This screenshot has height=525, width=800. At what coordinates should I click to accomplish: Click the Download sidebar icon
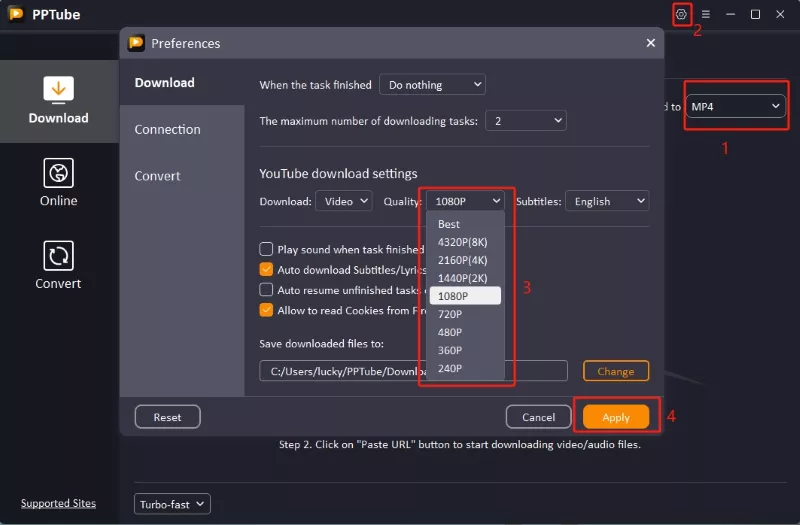[58, 100]
